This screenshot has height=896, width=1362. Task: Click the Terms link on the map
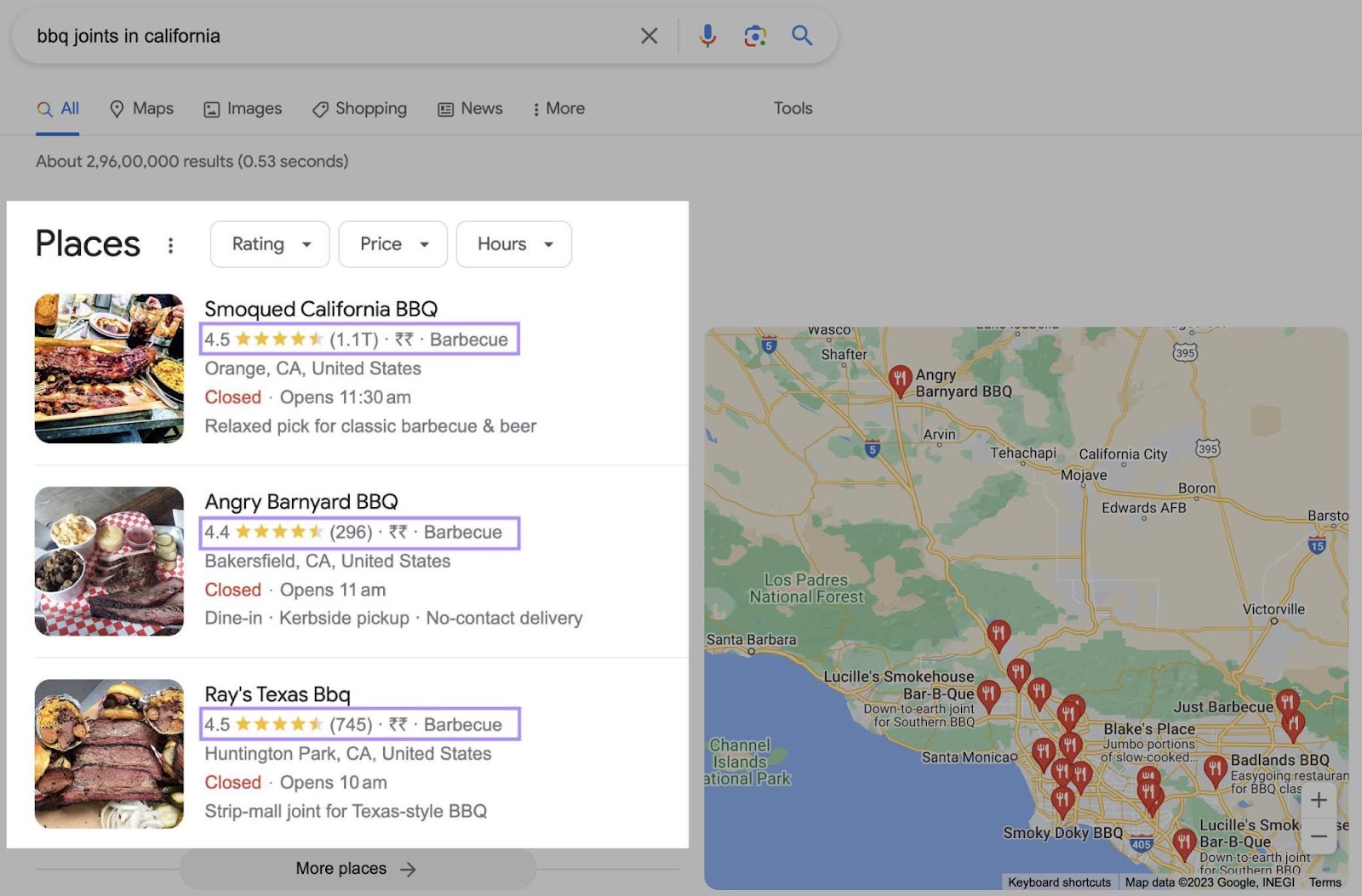tap(1325, 882)
